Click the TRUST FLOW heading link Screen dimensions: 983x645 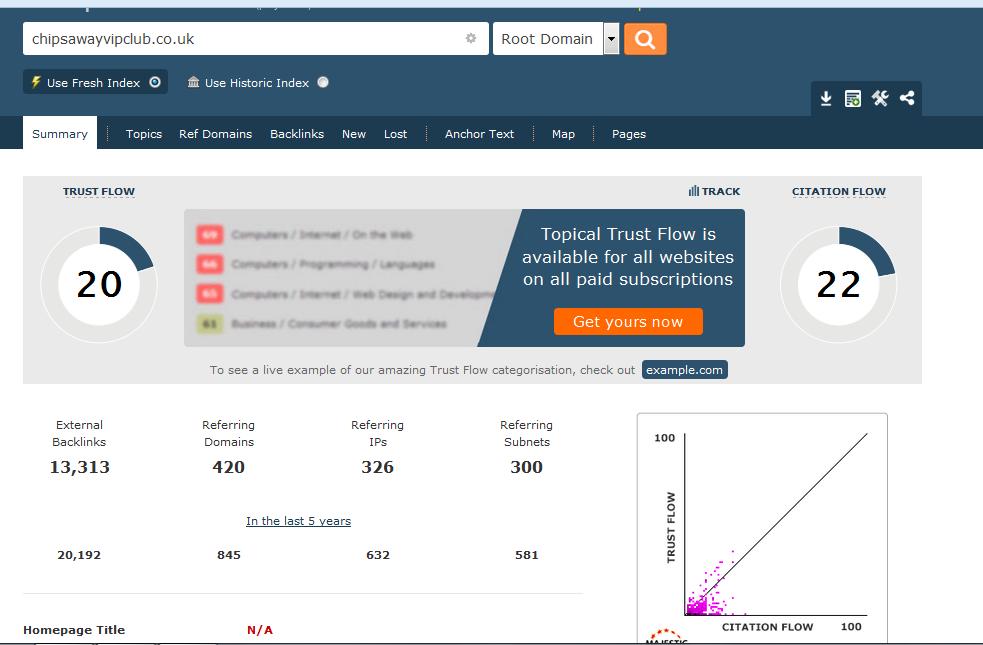pyautogui.click(x=98, y=191)
